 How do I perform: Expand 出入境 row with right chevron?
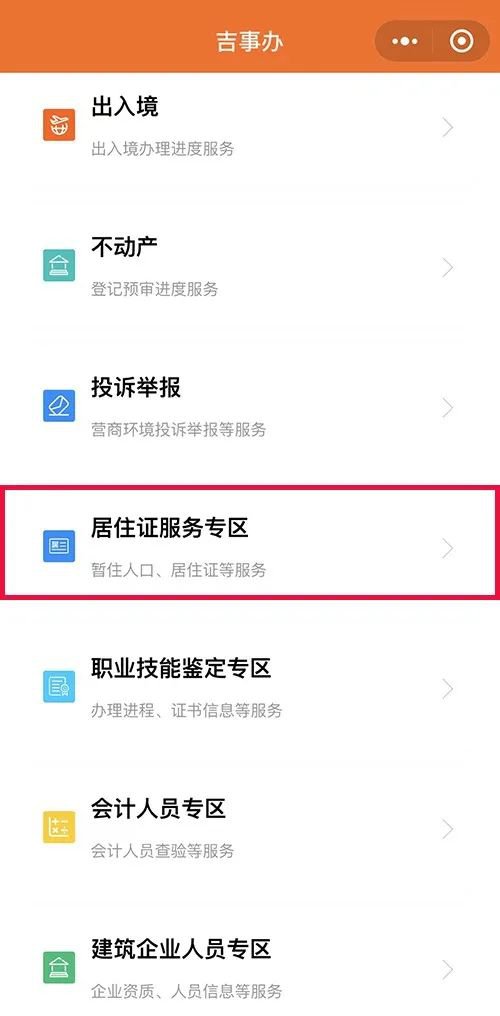point(448,128)
